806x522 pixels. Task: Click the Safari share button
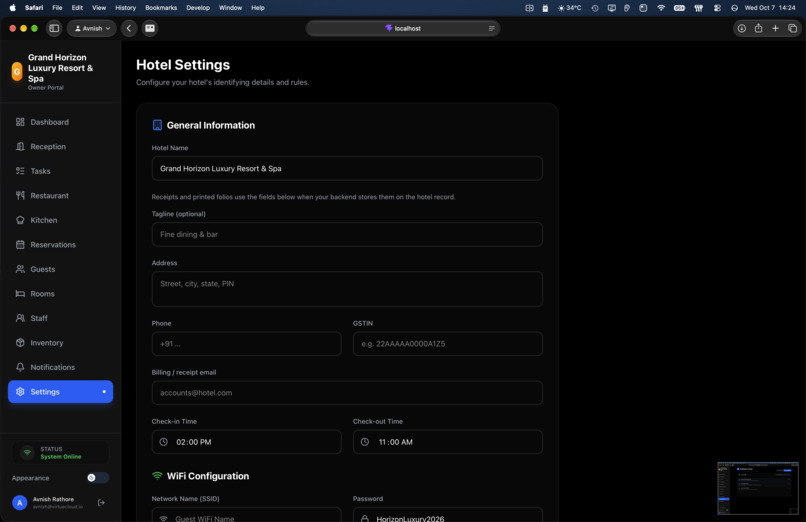[758, 28]
